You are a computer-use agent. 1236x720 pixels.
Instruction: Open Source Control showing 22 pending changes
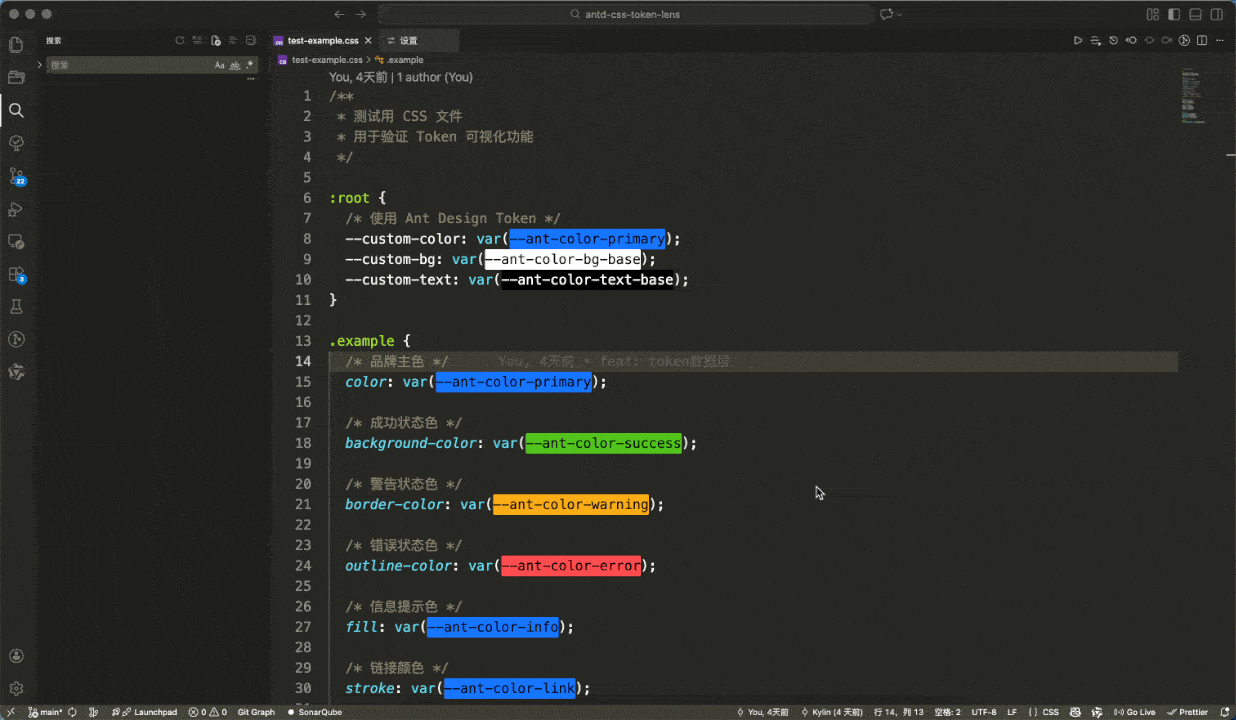[16, 178]
